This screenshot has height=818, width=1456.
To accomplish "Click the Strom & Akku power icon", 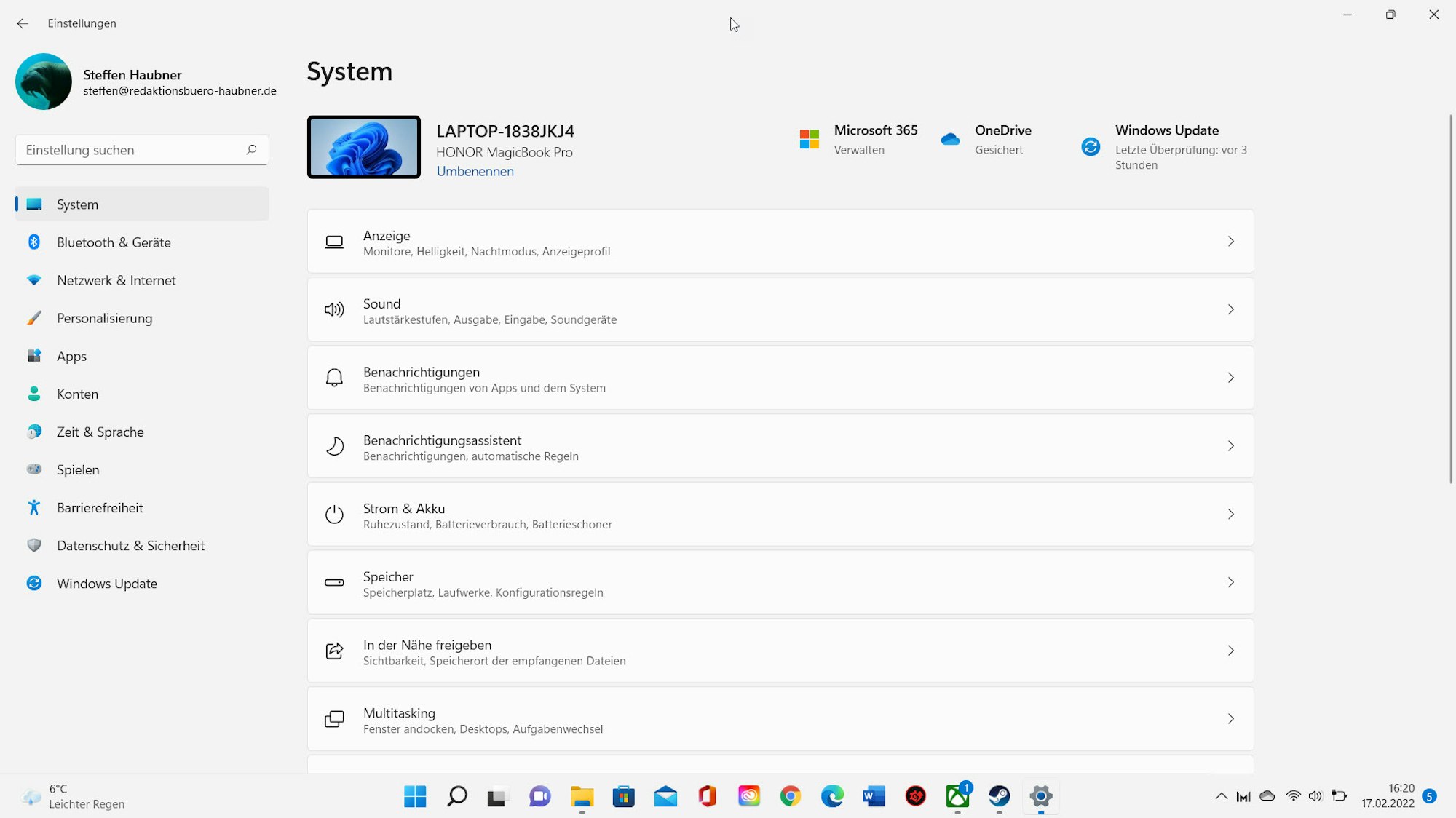I will click(334, 515).
